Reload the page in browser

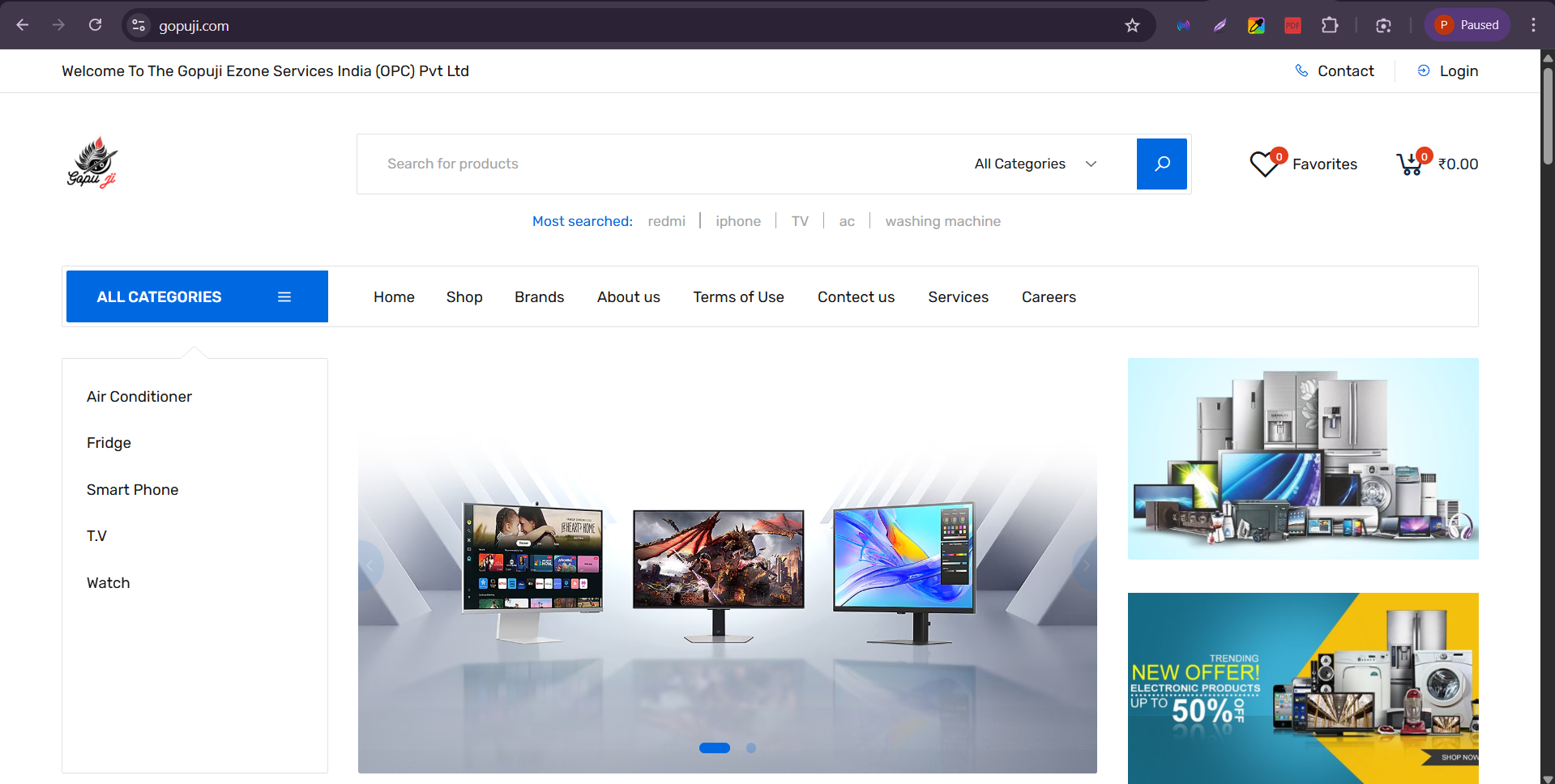pos(95,25)
